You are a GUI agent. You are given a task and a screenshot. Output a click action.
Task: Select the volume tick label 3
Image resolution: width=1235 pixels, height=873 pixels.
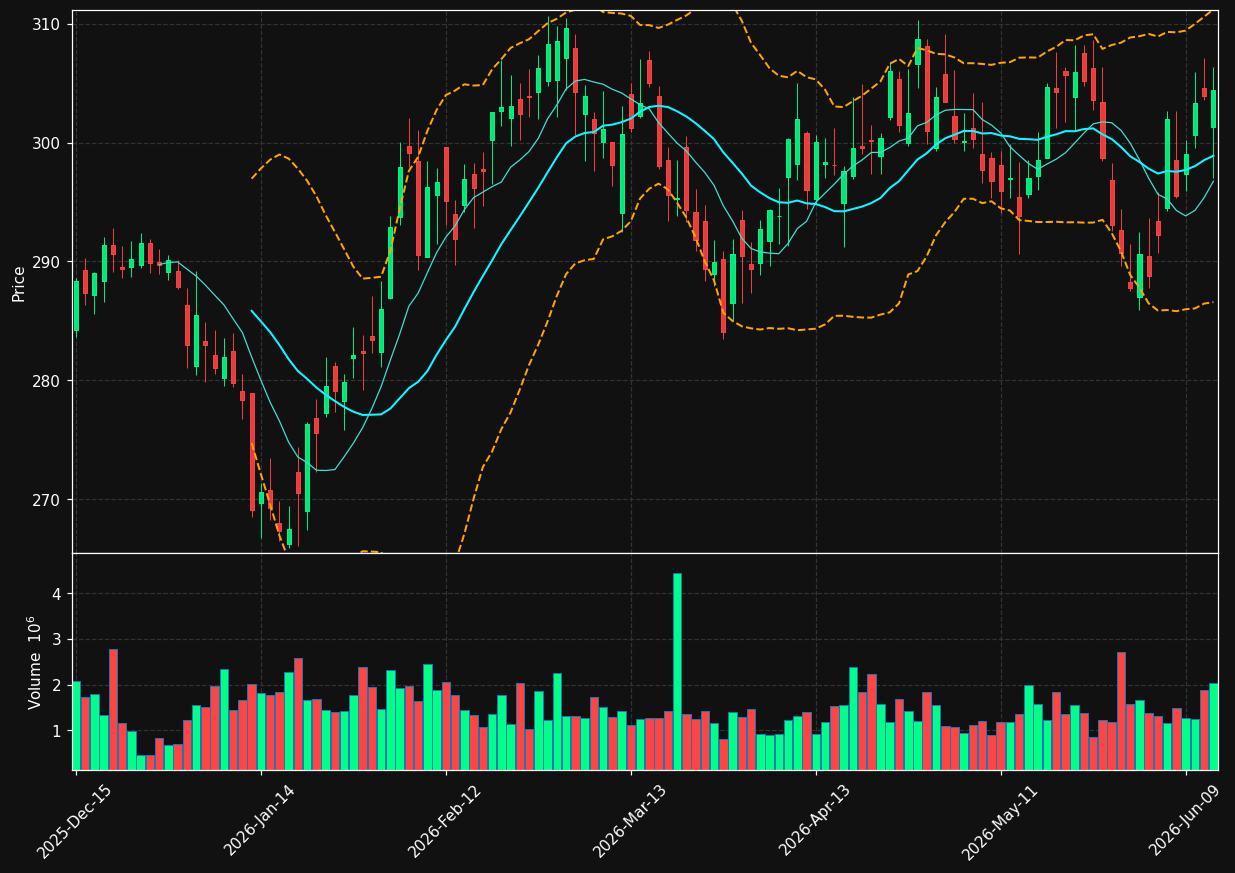[57, 640]
